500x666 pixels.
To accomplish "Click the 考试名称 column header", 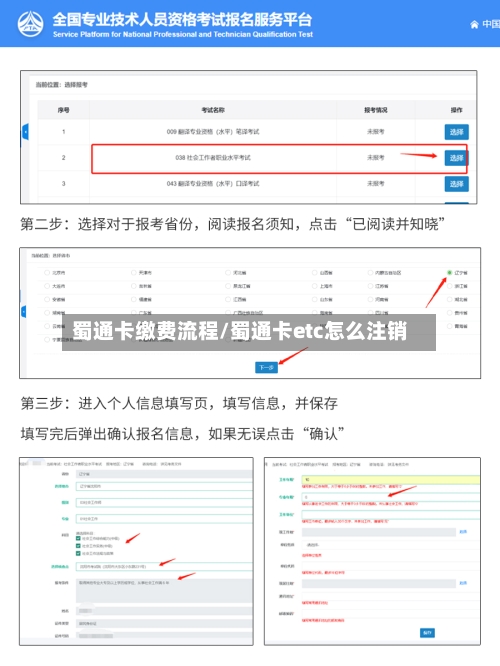I will pyautogui.click(x=213, y=110).
